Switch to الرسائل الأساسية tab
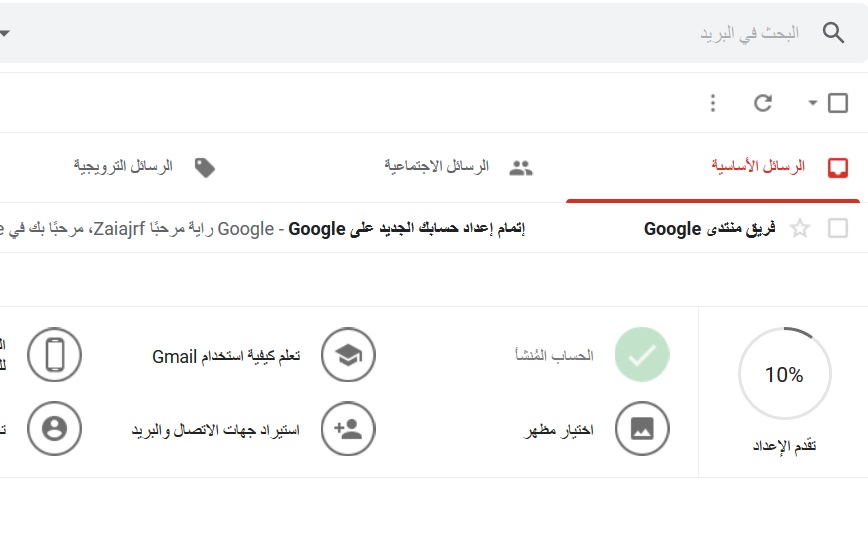Screen dimensions: 868x535 (713, 167)
